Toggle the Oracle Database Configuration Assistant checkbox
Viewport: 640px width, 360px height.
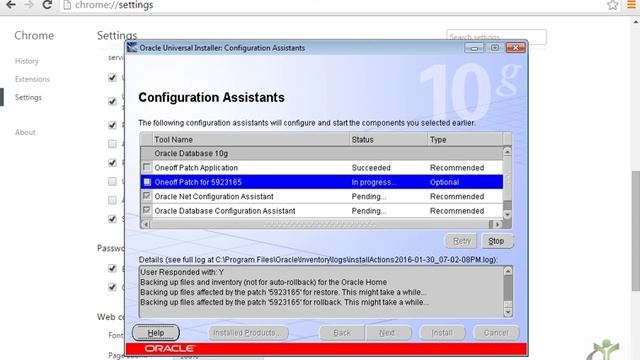coord(147,211)
